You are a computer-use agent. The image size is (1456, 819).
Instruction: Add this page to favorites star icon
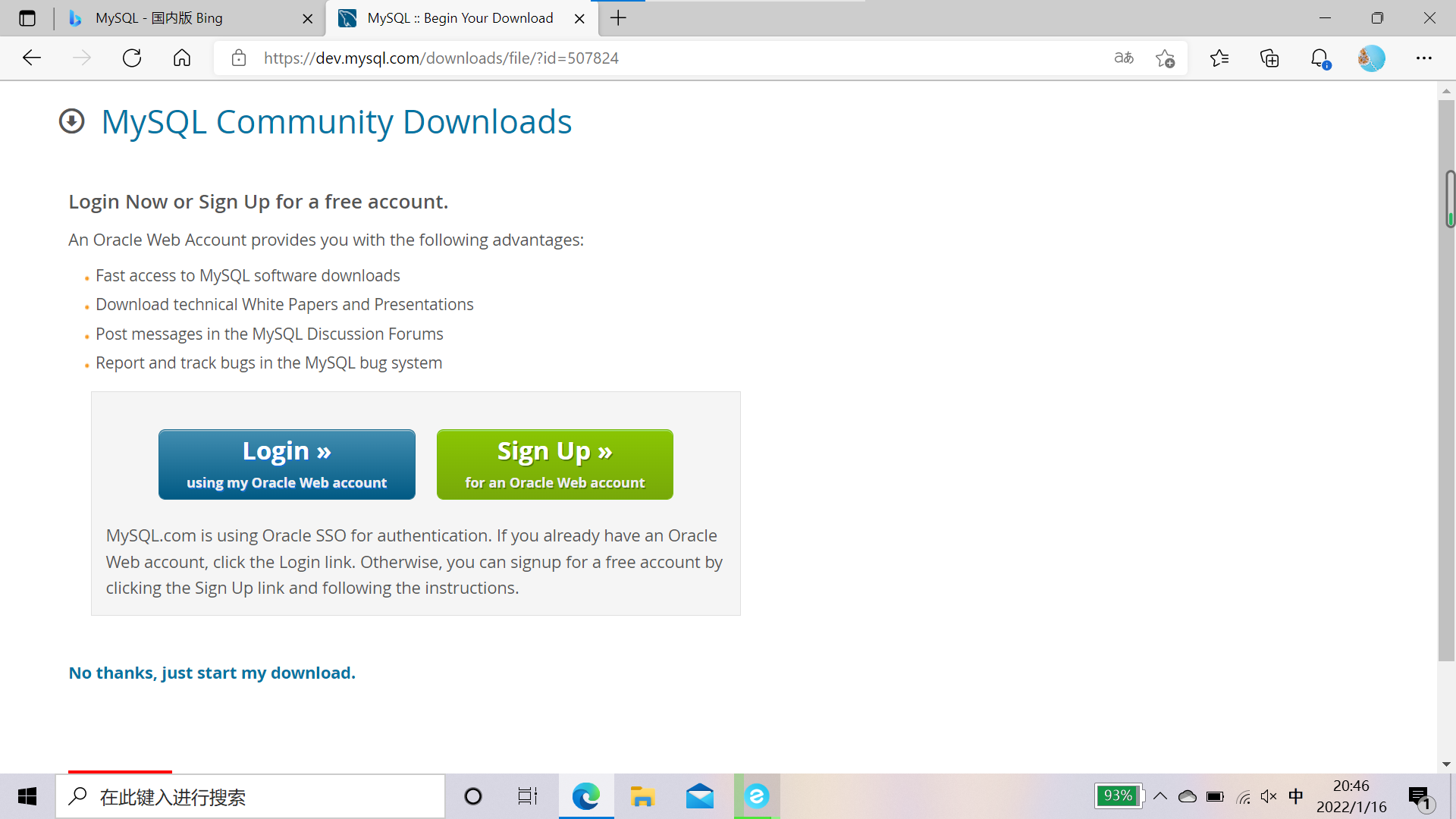click(1165, 58)
